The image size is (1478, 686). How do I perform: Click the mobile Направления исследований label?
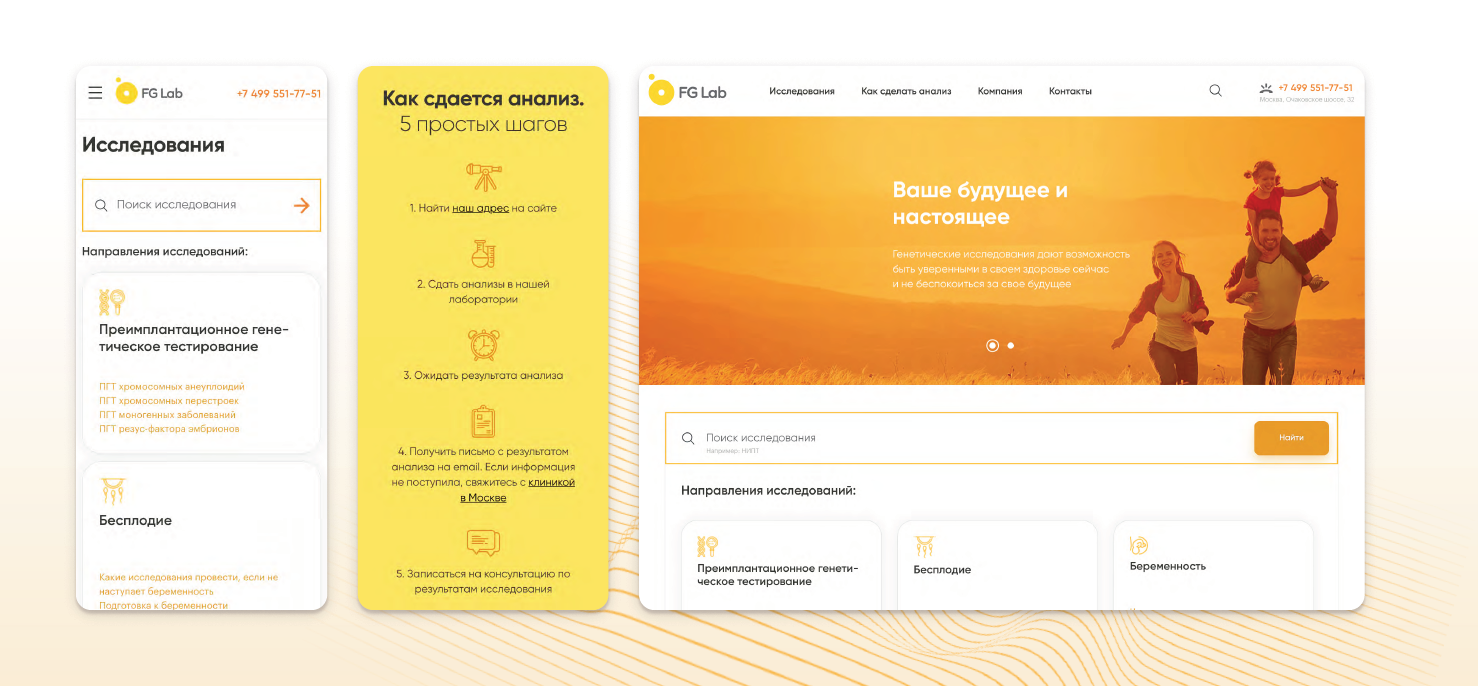pos(165,251)
